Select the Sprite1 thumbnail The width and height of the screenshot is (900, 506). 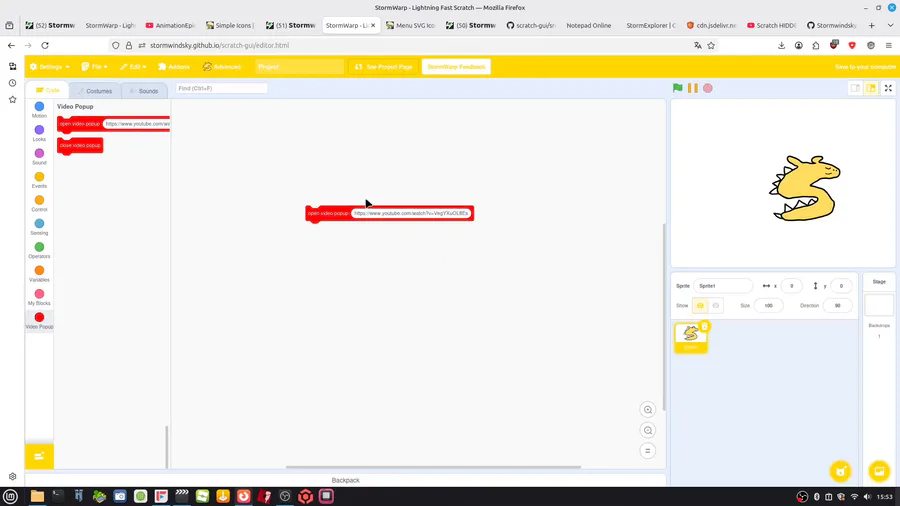(x=690, y=337)
